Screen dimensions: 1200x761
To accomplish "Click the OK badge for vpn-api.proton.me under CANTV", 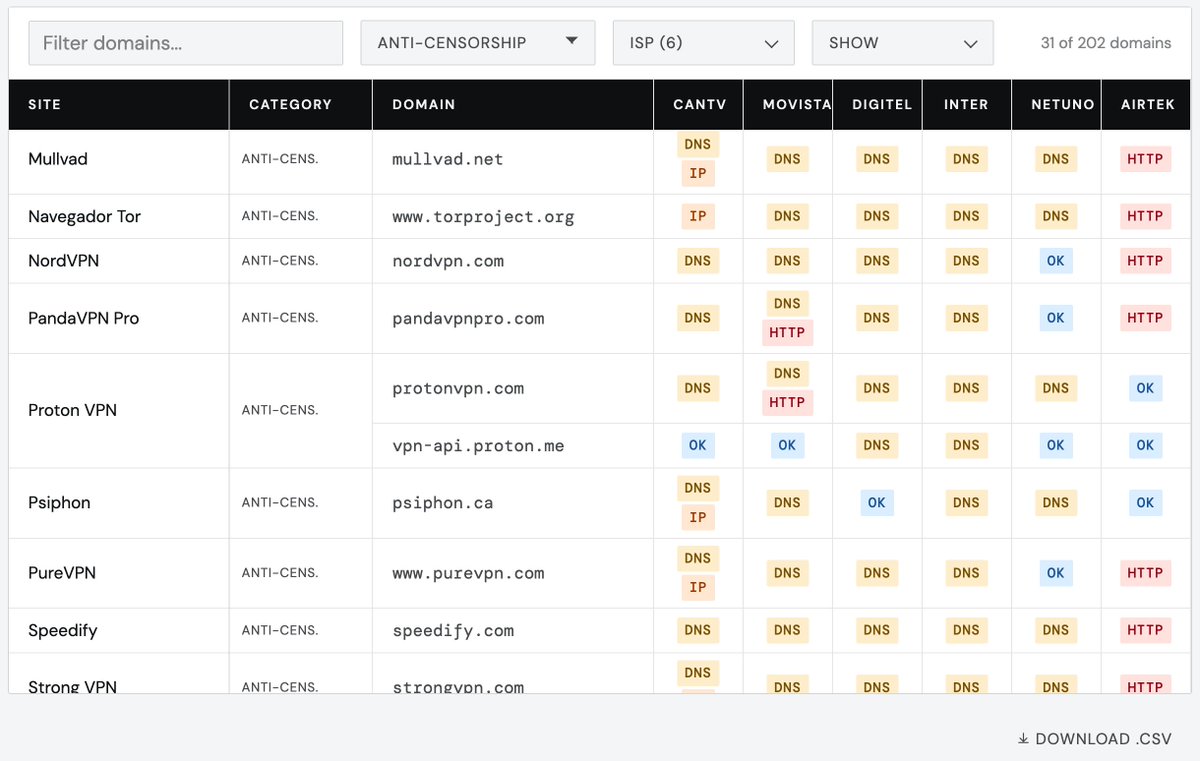I will pyautogui.click(x=698, y=446).
